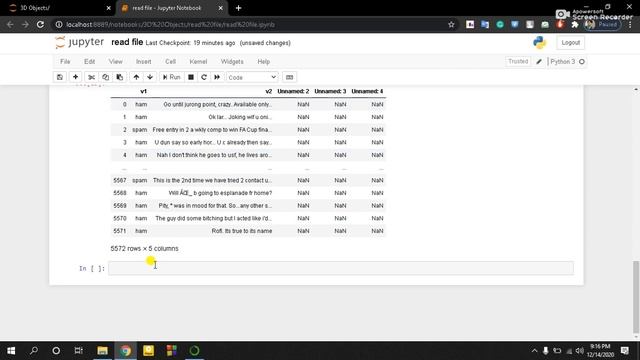640x360 pixels.
Task: Click the Unnamed: 4 column header
Action: click(x=367, y=91)
